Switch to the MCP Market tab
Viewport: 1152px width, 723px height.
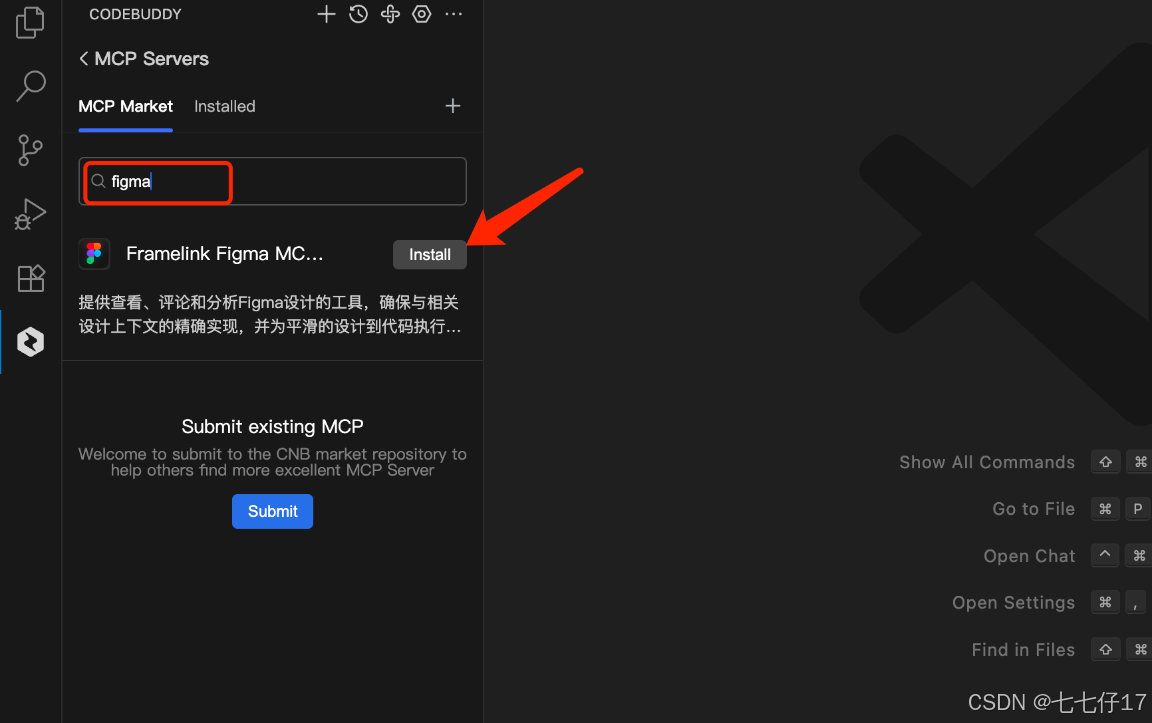click(x=126, y=107)
